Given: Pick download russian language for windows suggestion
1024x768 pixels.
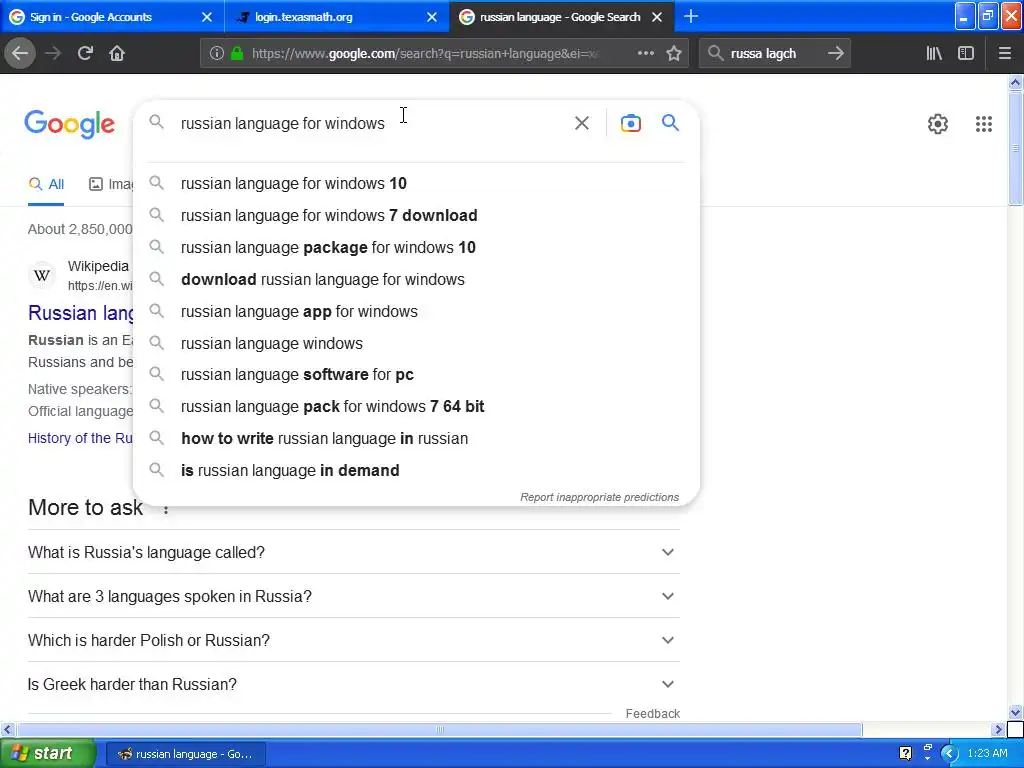Looking at the screenshot, I should 416,280.
